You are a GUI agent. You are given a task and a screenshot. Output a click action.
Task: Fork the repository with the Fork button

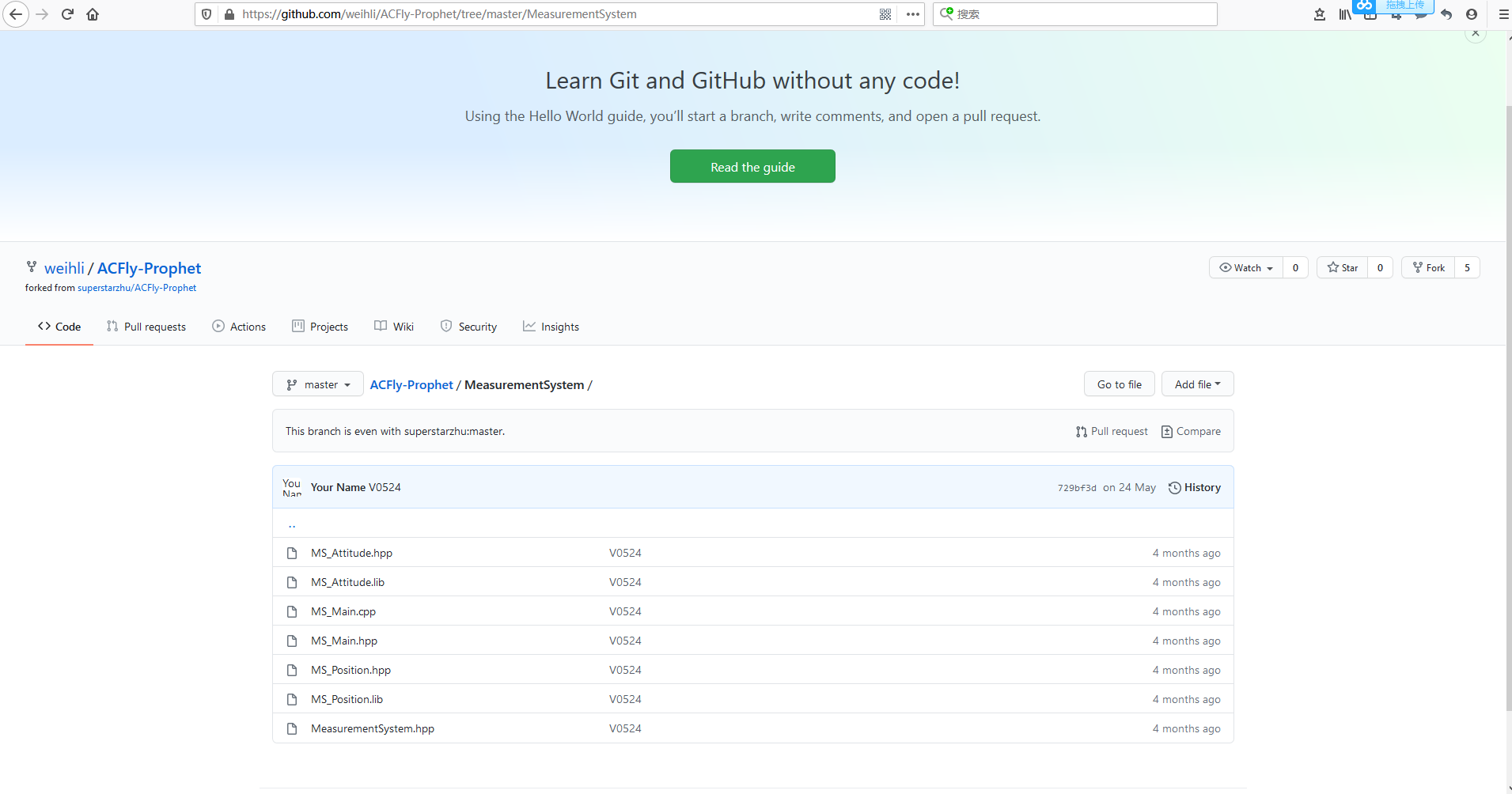1429,267
